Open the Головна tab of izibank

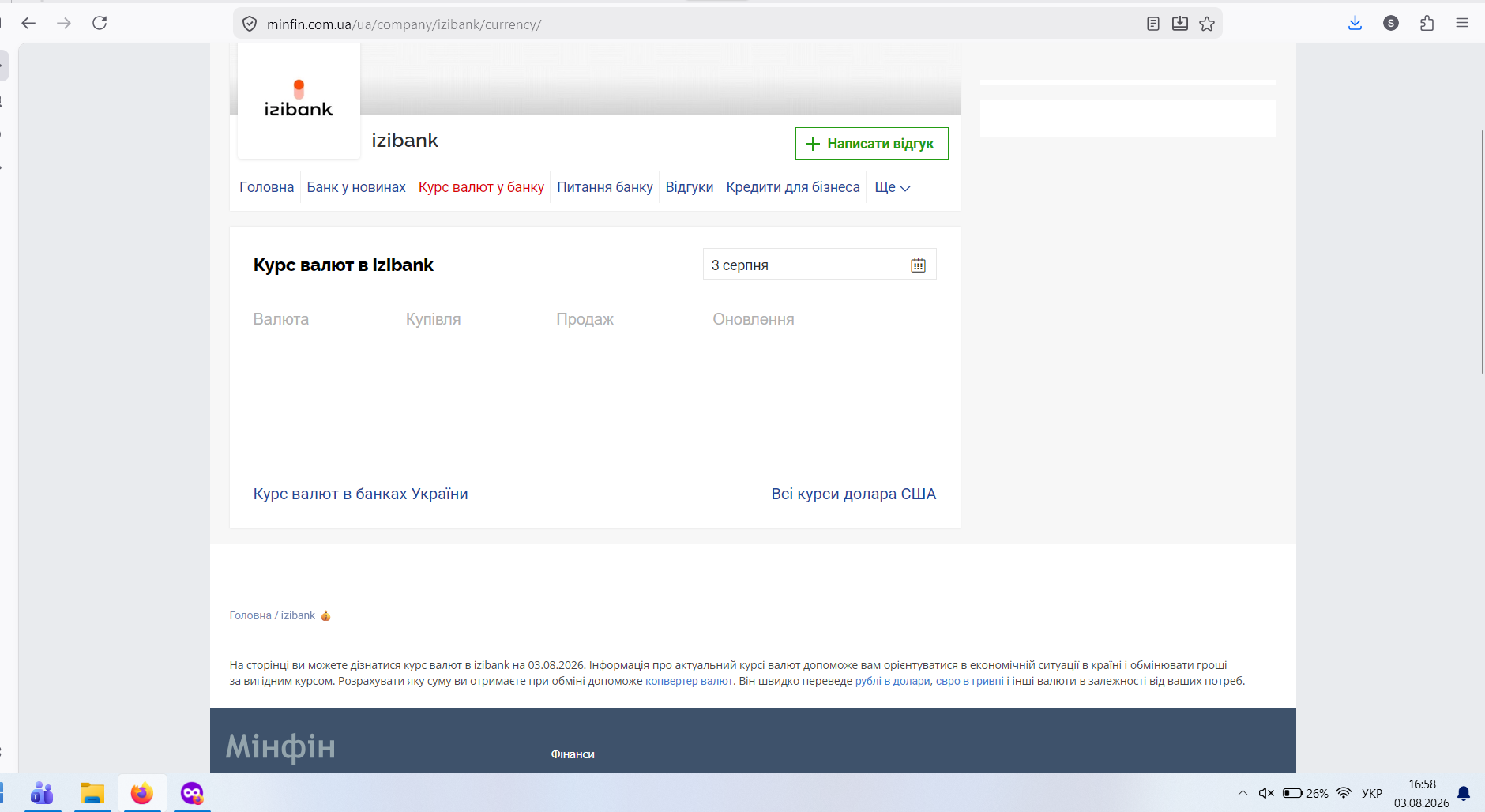[266, 187]
